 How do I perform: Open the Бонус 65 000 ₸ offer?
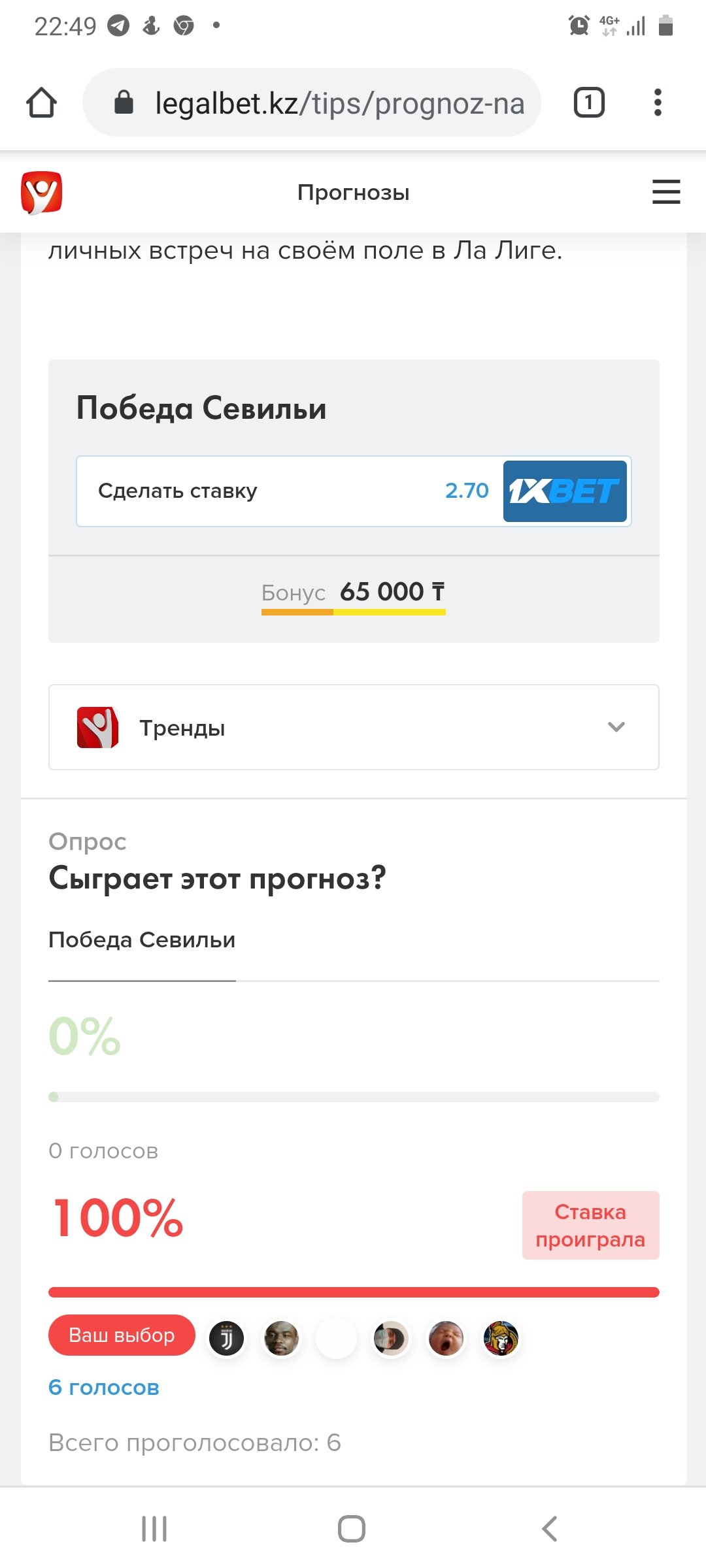tap(353, 593)
